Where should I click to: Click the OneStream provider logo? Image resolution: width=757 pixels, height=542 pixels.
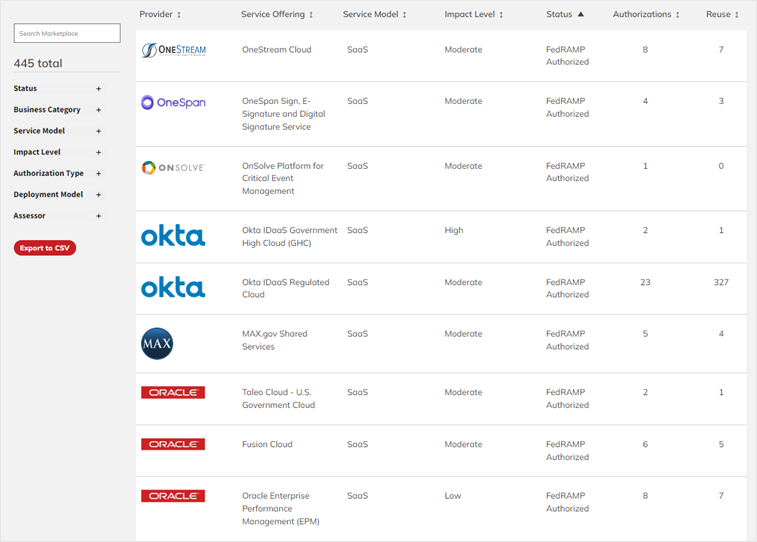tap(174, 51)
